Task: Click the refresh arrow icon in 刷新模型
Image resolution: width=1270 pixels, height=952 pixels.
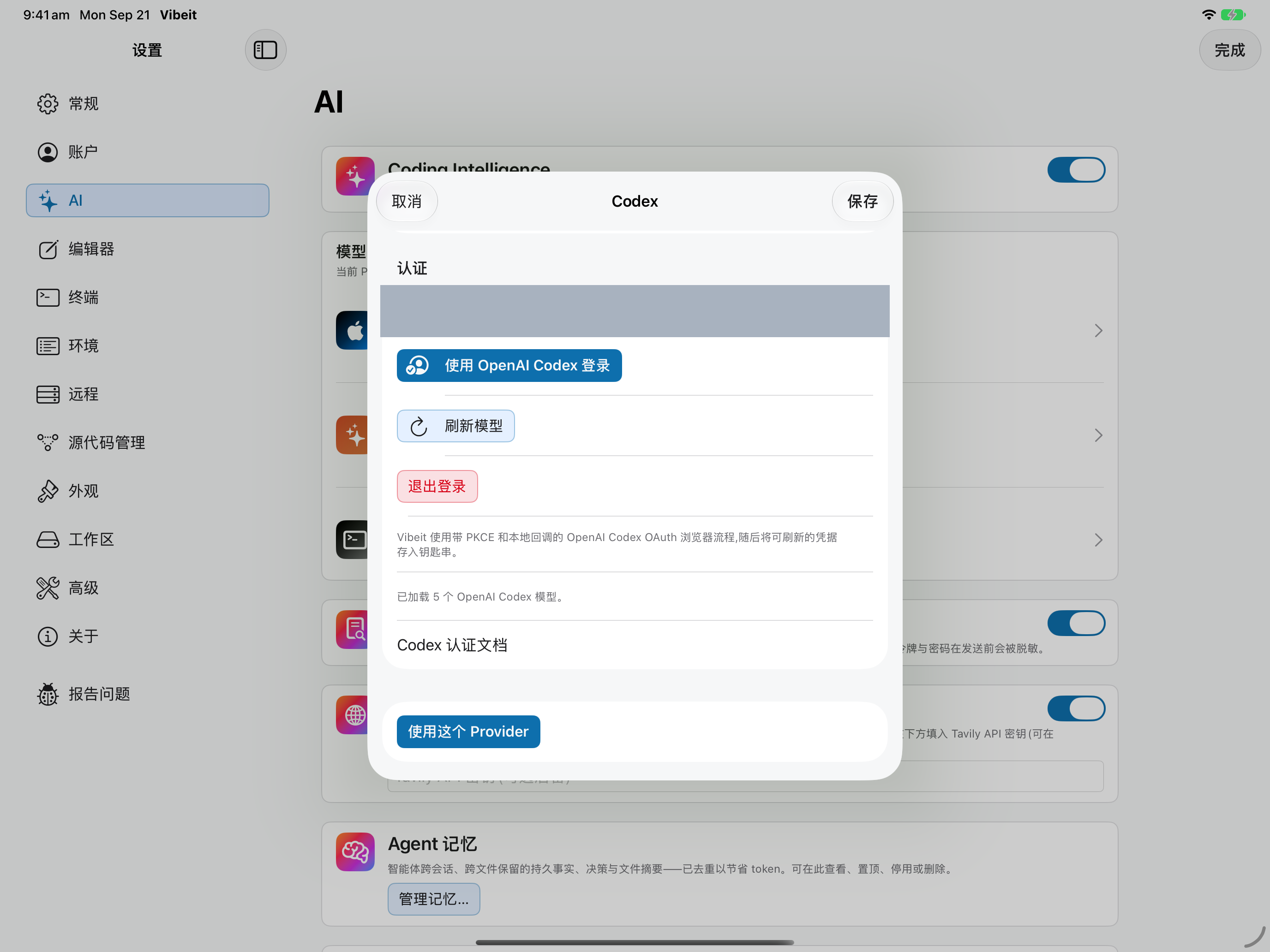Action: pos(419,426)
